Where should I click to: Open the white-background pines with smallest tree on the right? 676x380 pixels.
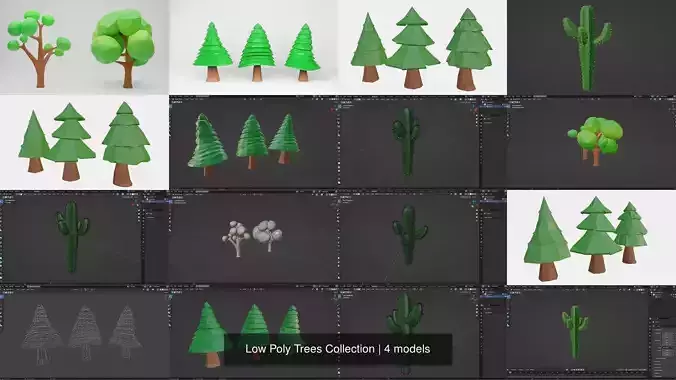592,237
